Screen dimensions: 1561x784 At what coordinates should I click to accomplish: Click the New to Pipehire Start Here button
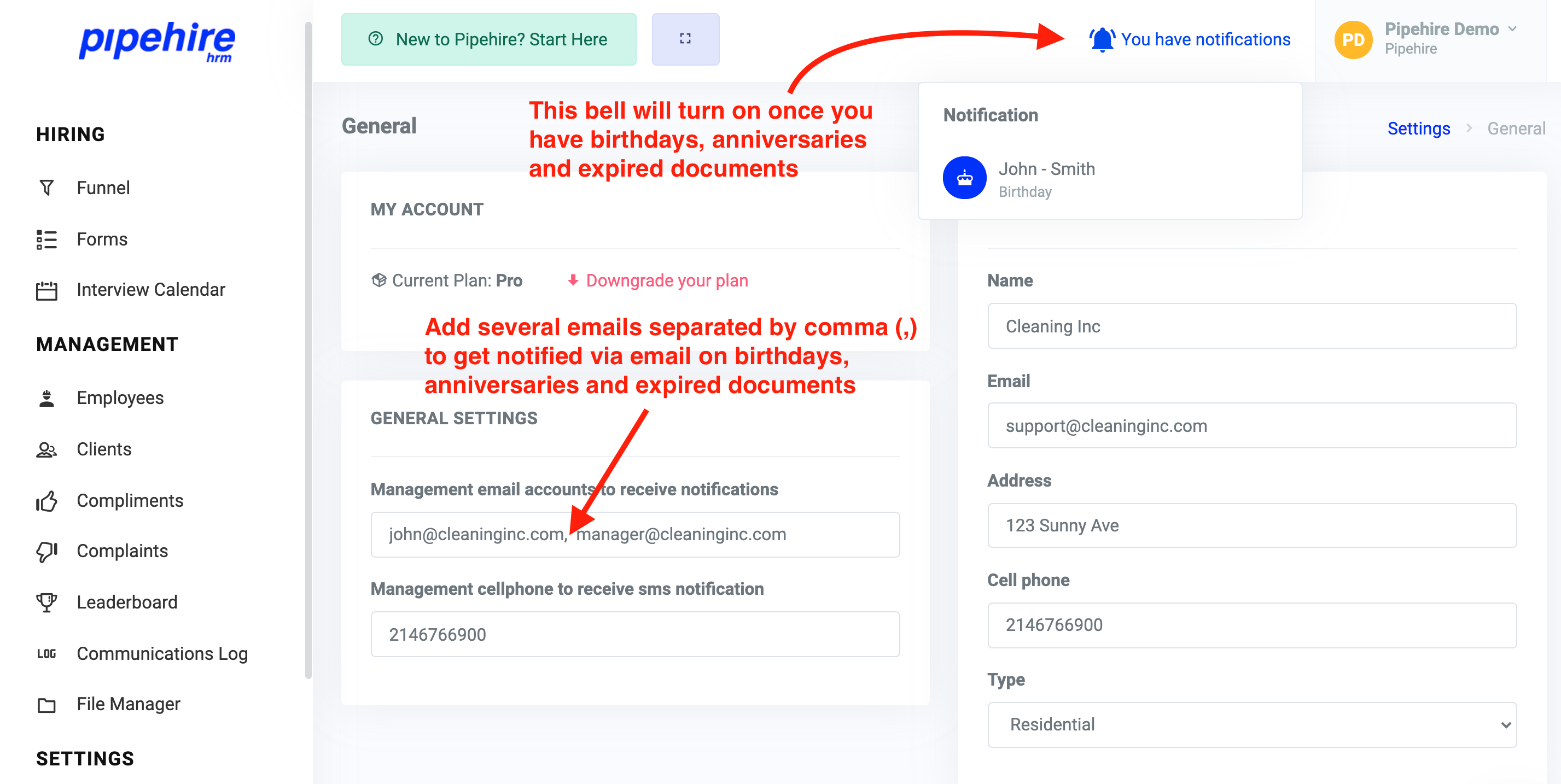point(489,39)
